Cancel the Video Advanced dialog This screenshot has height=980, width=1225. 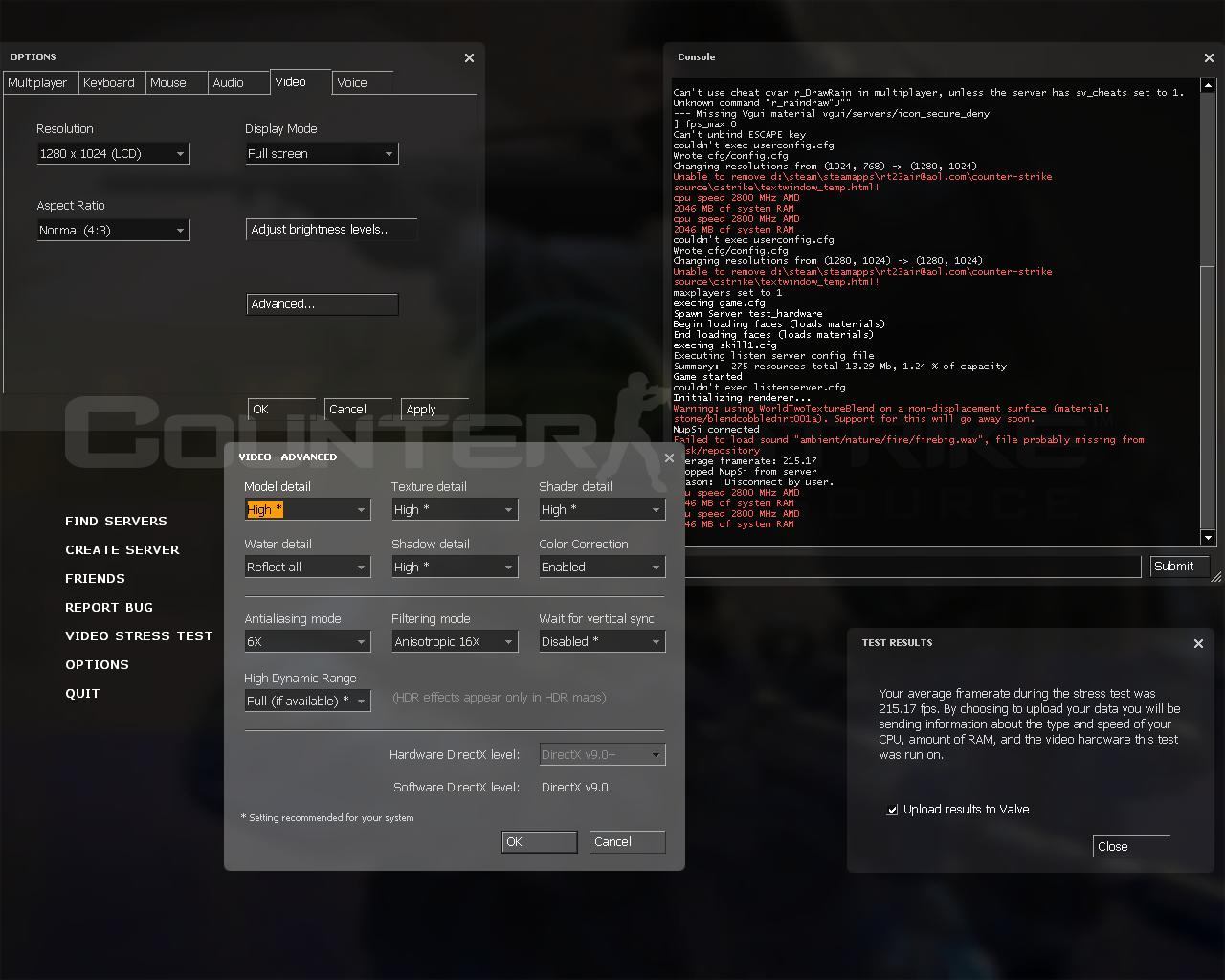(x=627, y=842)
